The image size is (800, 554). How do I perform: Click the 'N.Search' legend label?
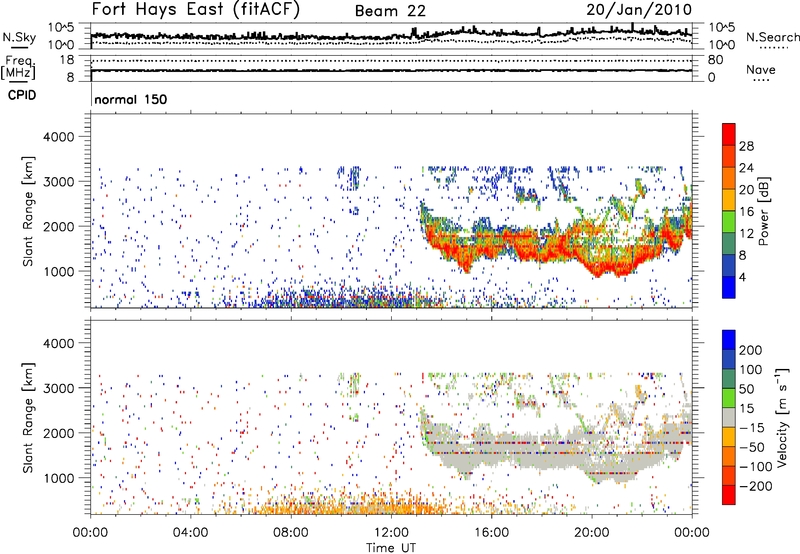(772, 37)
